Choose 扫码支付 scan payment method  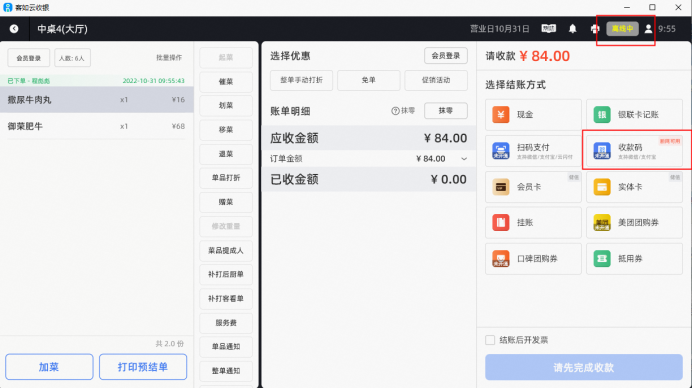(x=533, y=151)
